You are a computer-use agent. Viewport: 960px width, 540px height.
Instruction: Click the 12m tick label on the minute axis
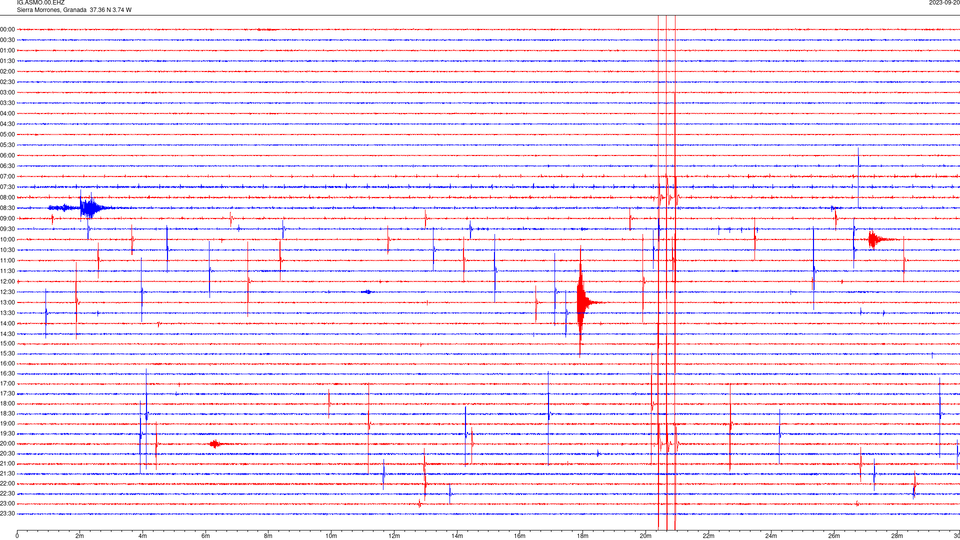pyautogui.click(x=394, y=536)
